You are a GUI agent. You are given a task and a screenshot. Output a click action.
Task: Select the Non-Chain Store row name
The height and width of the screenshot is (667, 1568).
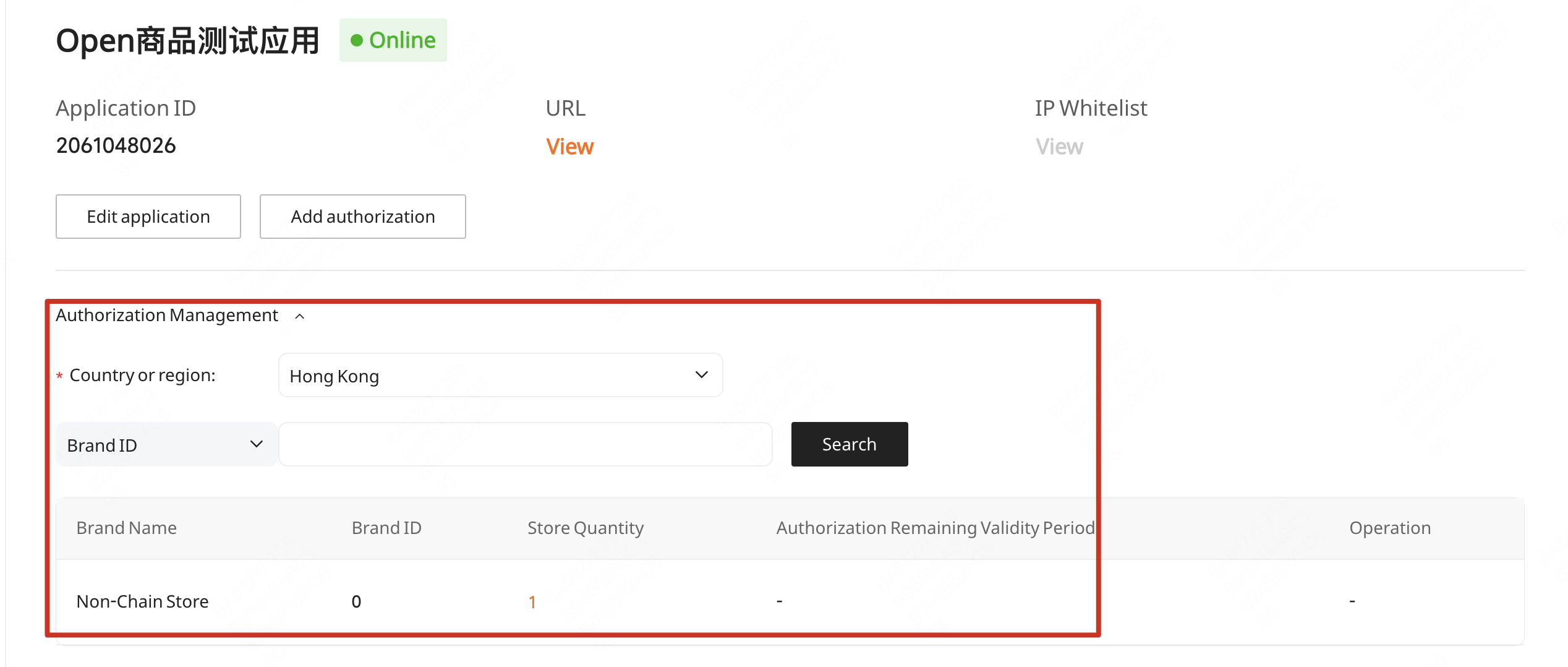click(142, 601)
